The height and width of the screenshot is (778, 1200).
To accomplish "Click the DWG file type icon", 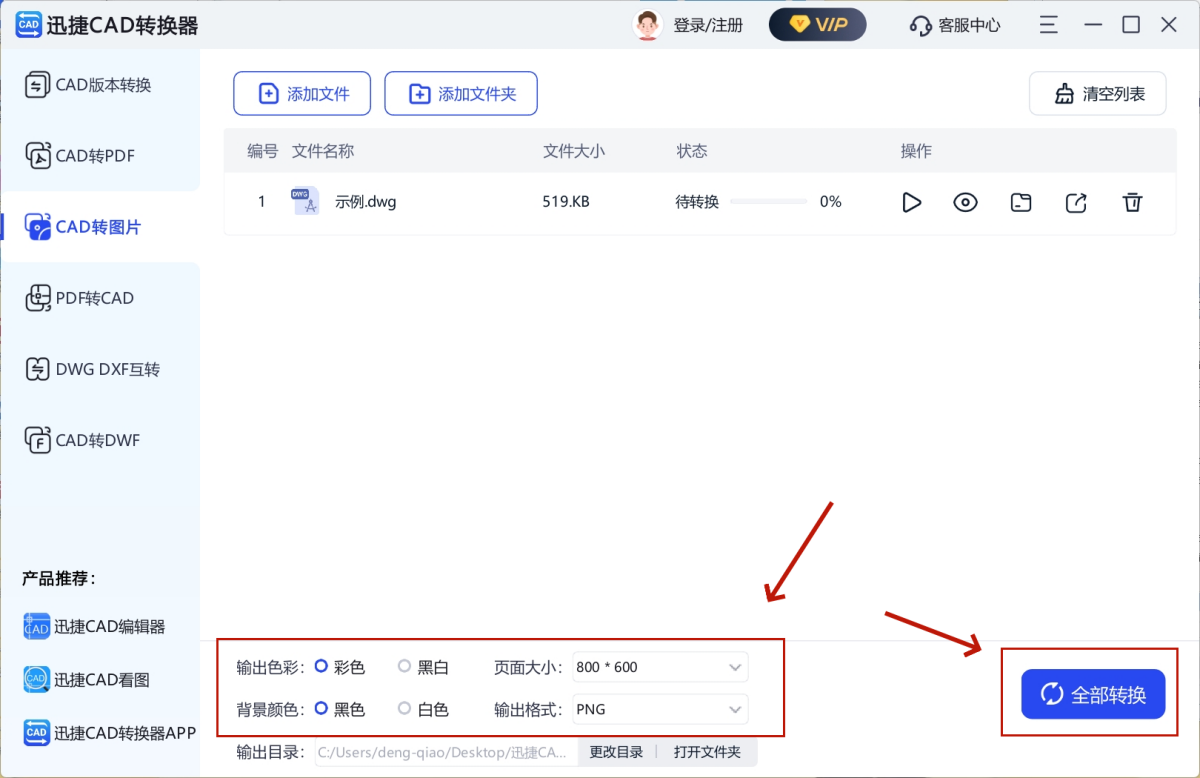I will pos(305,201).
